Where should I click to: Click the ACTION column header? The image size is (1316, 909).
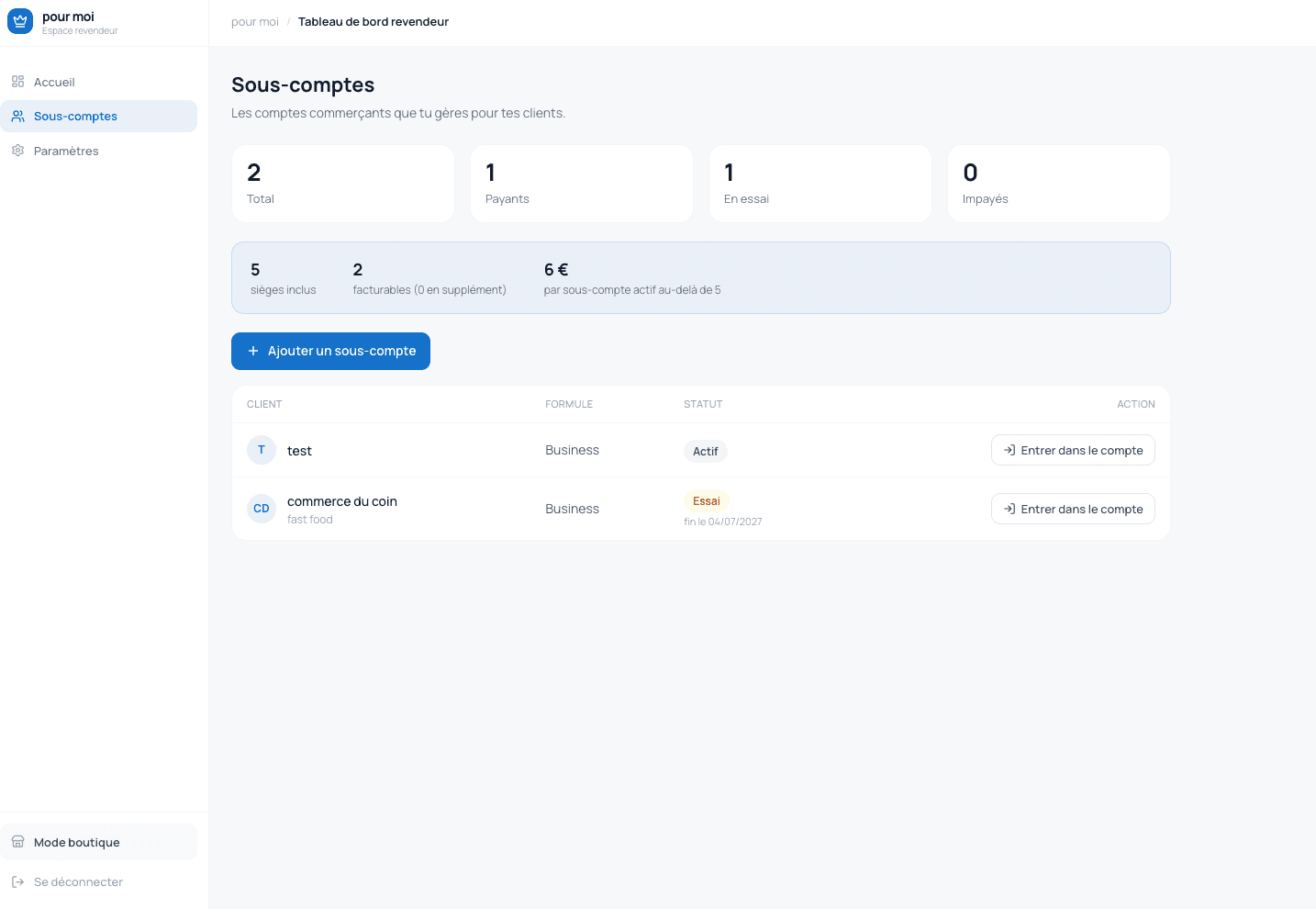pos(1136,404)
